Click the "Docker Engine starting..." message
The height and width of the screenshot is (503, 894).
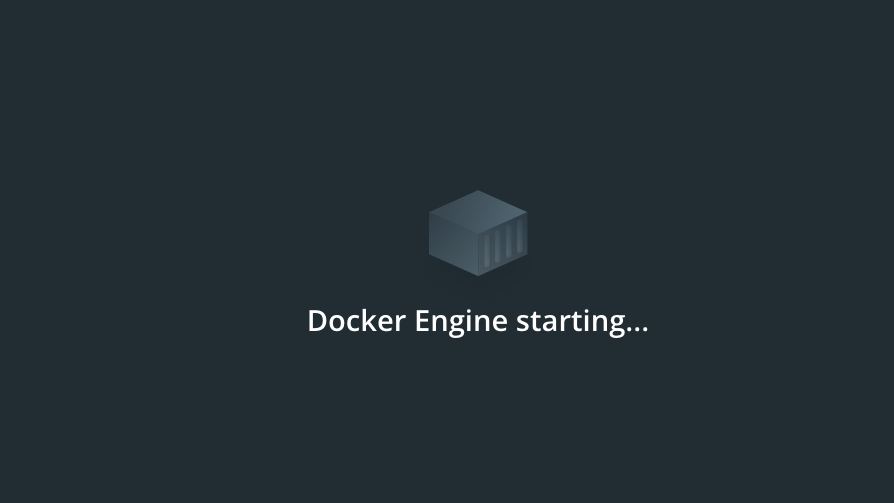pos(478,322)
